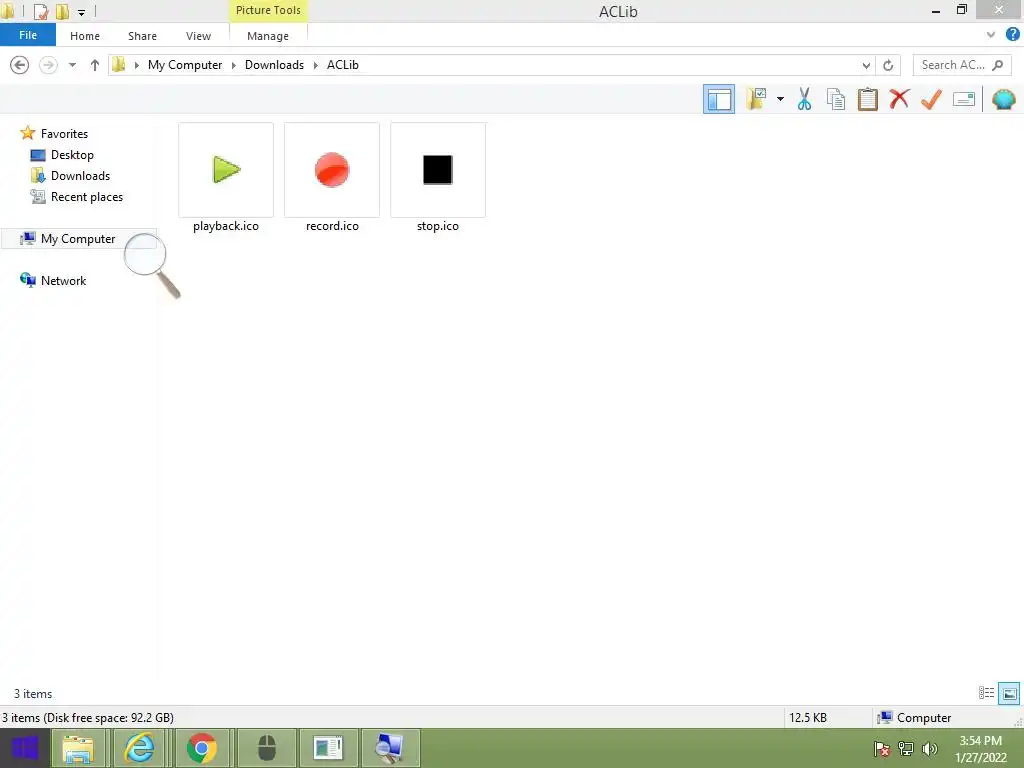
Task: Toggle the navigation pane layout button
Action: pyautogui.click(x=718, y=99)
